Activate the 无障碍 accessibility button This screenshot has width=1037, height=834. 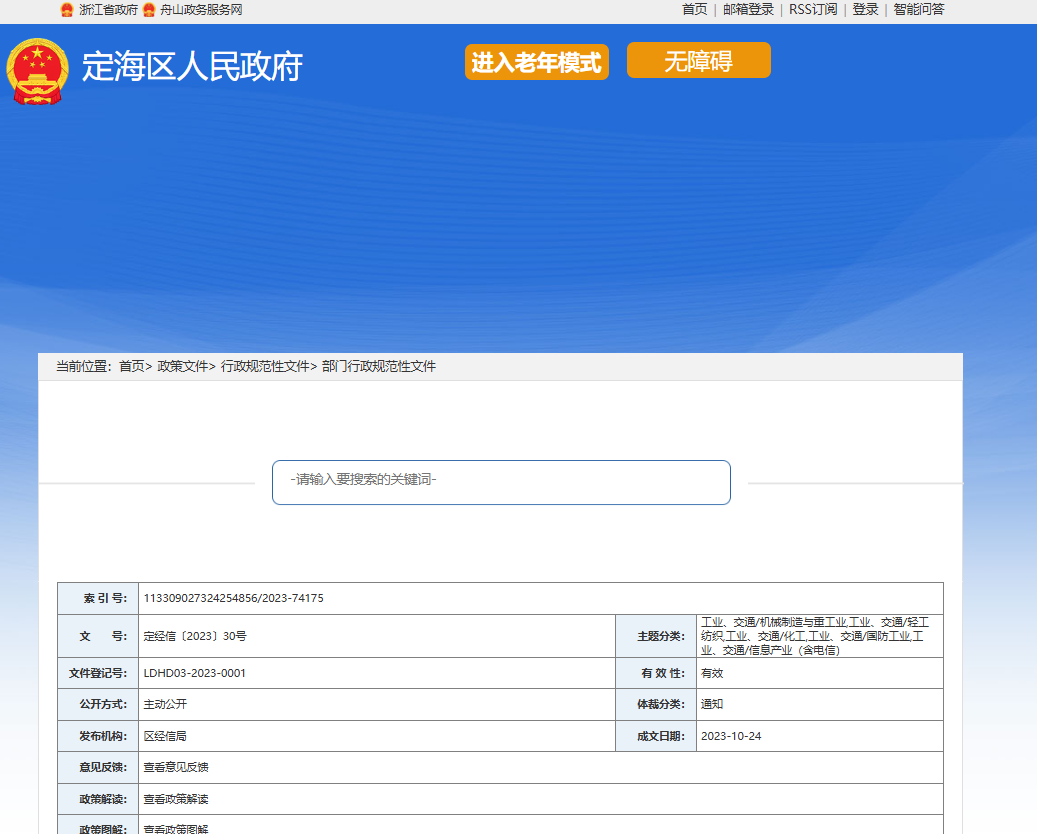(x=698, y=60)
